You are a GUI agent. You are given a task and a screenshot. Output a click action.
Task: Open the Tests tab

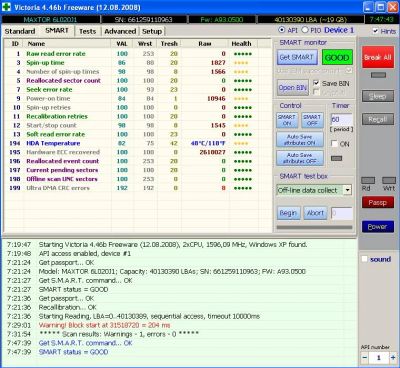coord(87,31)
